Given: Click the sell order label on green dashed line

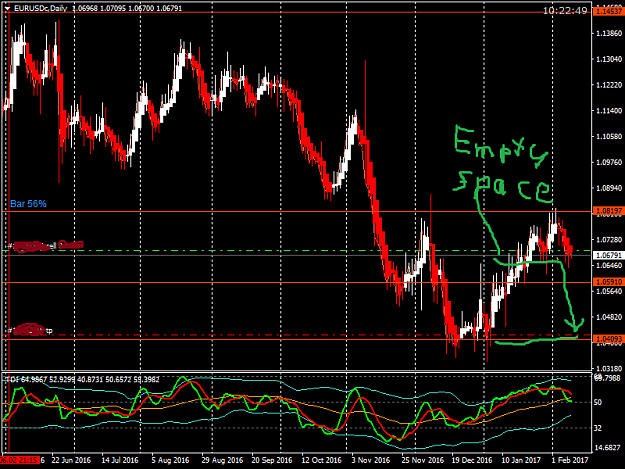Looking at the screenshot, I should point(46,246).
